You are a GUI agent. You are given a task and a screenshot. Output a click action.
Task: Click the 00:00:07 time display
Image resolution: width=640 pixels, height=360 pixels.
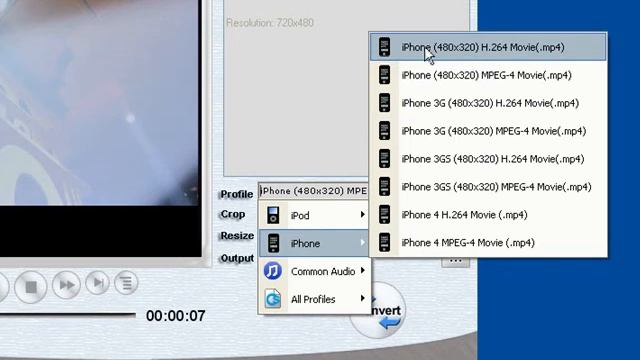pyautogui.click(x=176, y=316)
